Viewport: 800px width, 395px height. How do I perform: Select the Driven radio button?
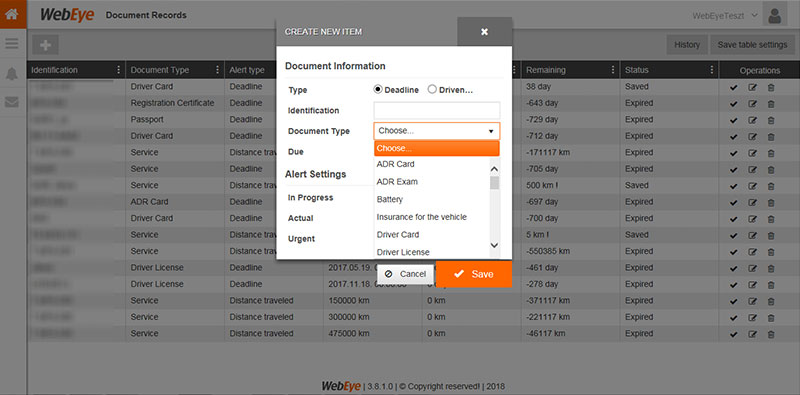(x=432, y=90)
